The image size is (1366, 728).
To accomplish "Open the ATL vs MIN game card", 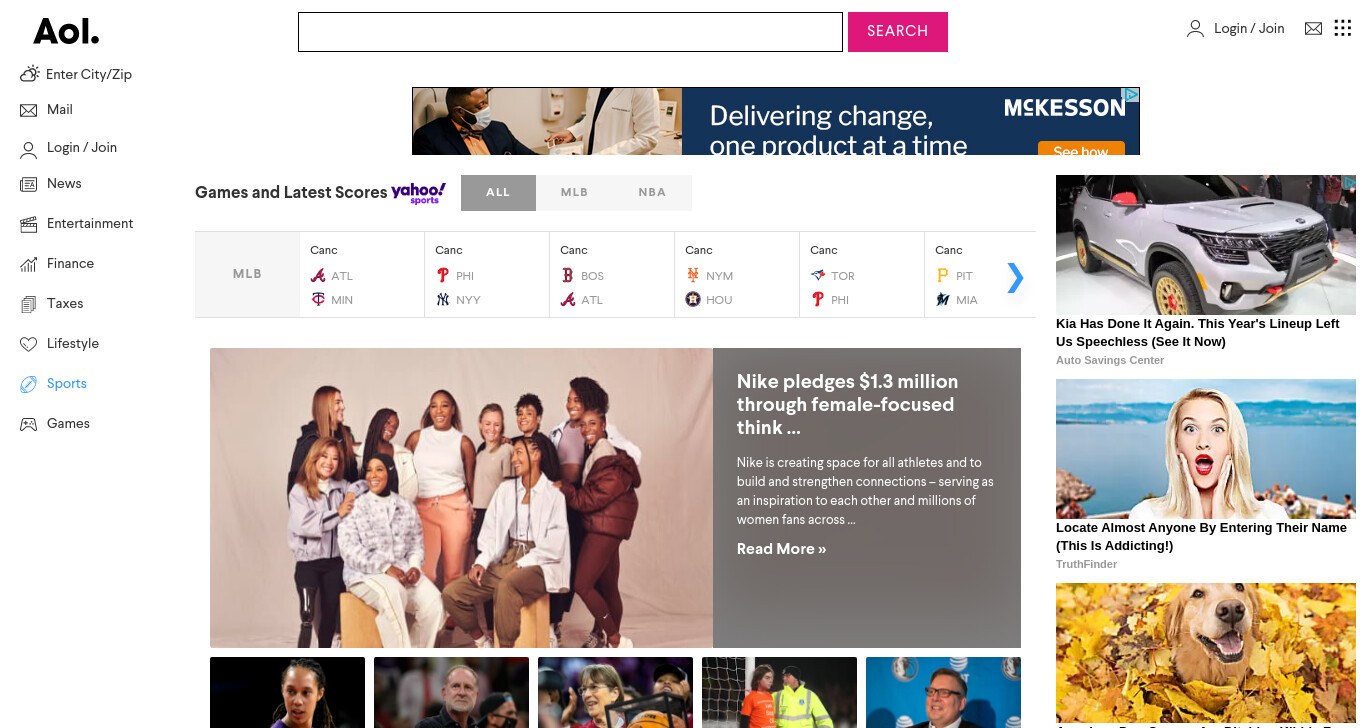I will coord(362,275).
